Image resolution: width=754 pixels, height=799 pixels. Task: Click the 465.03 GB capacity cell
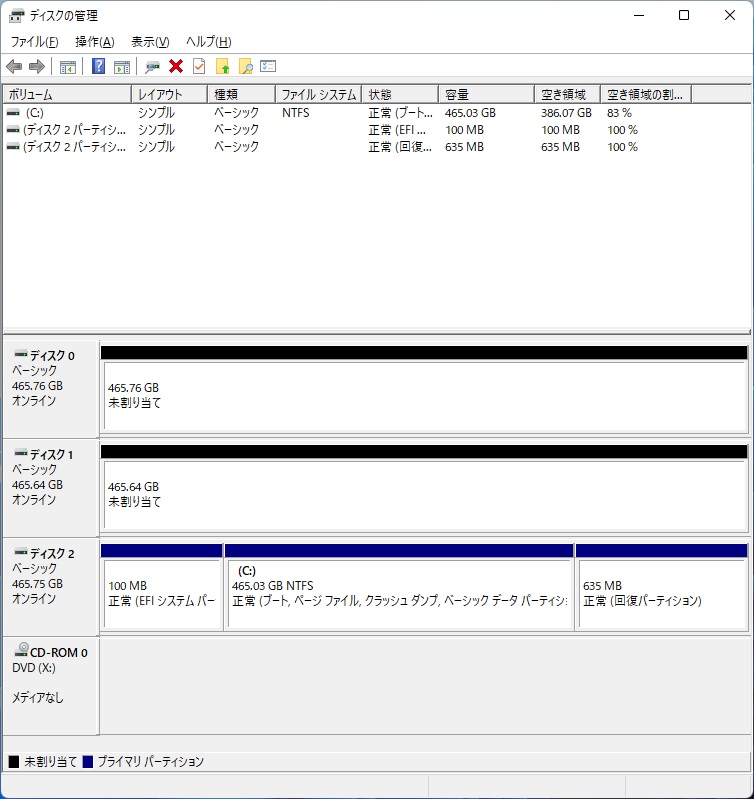pyautogui.click(x=470, y=113)
